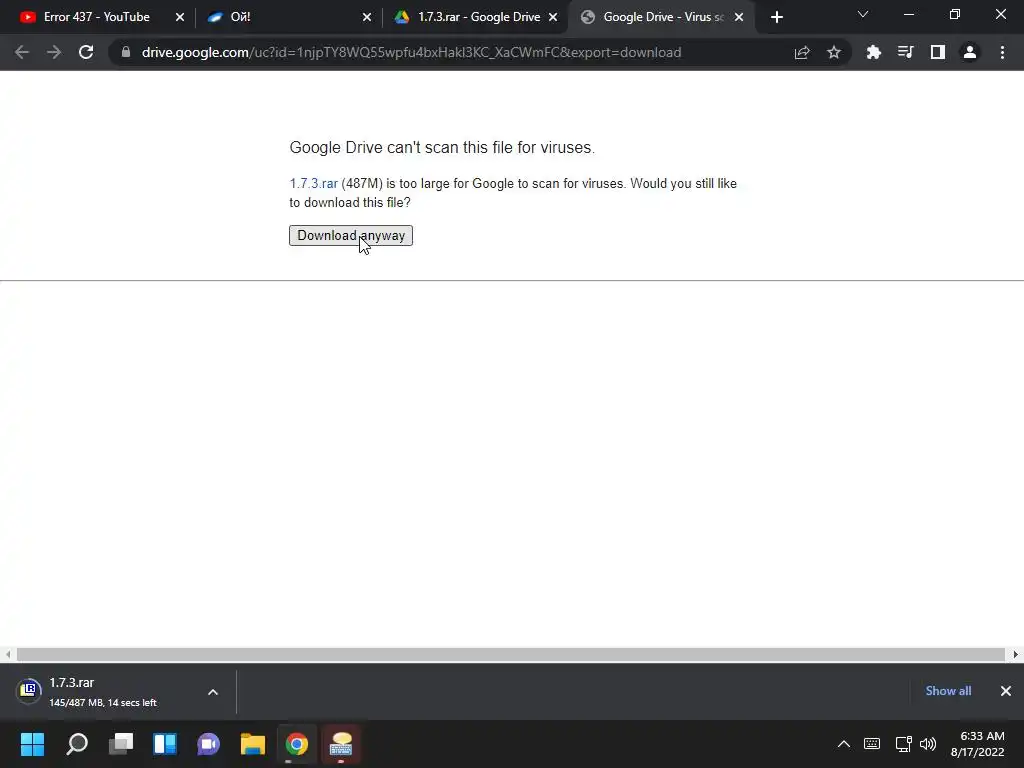1024x768 pixels.
Task: Bookmark this page with the star icon
Action: (834, 52)
